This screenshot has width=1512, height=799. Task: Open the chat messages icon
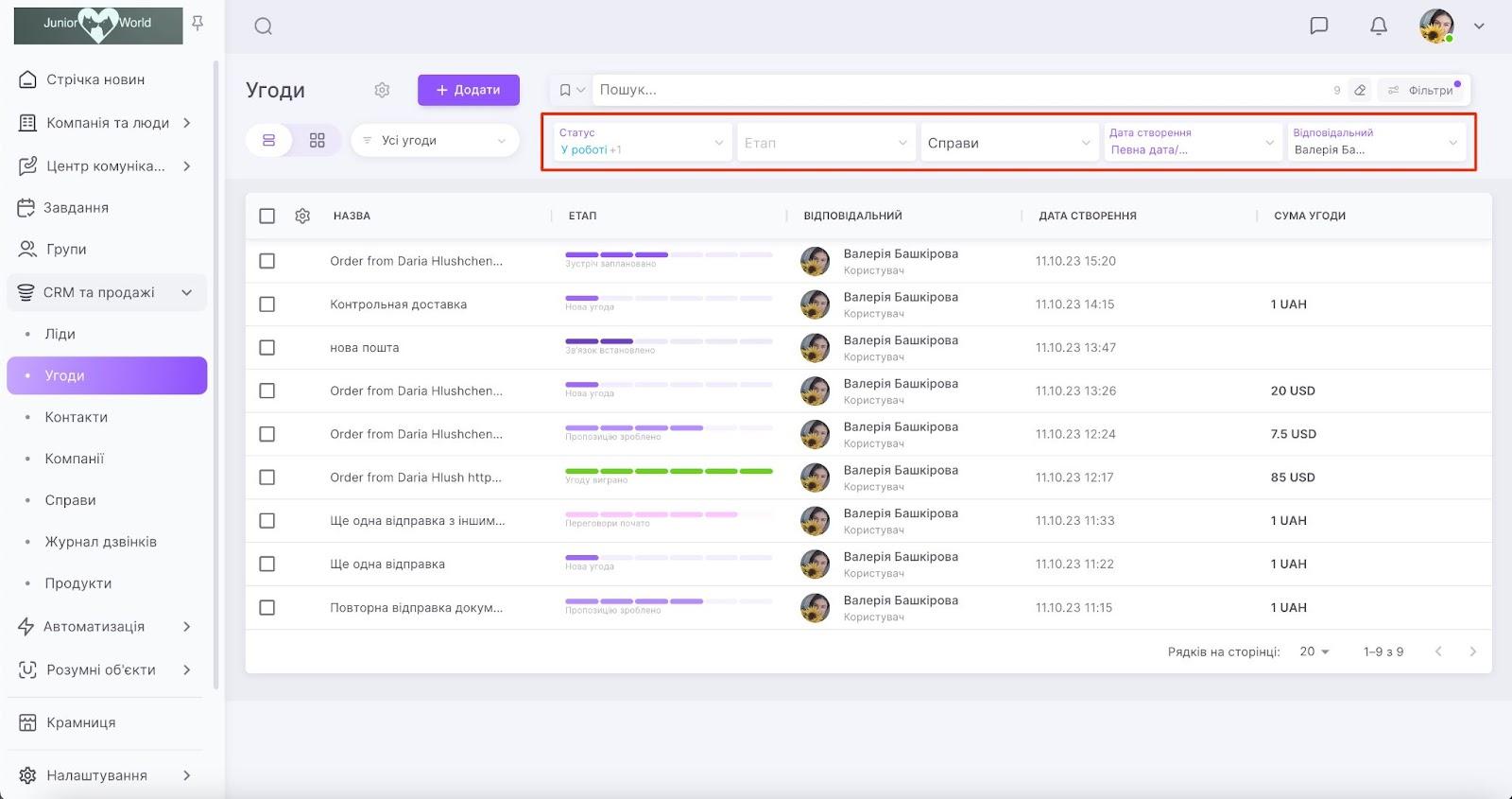(x=1319, y=26)
